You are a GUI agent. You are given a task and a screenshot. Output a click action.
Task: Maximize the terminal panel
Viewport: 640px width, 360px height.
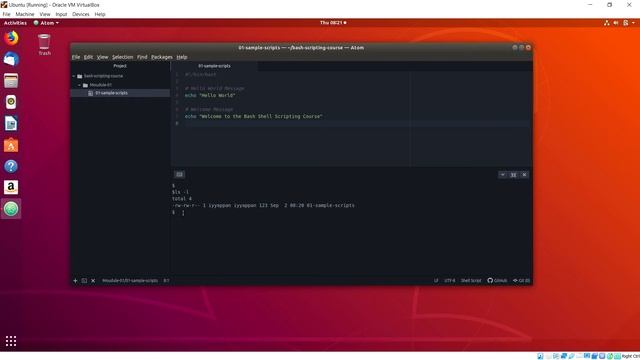coord(513,175)
